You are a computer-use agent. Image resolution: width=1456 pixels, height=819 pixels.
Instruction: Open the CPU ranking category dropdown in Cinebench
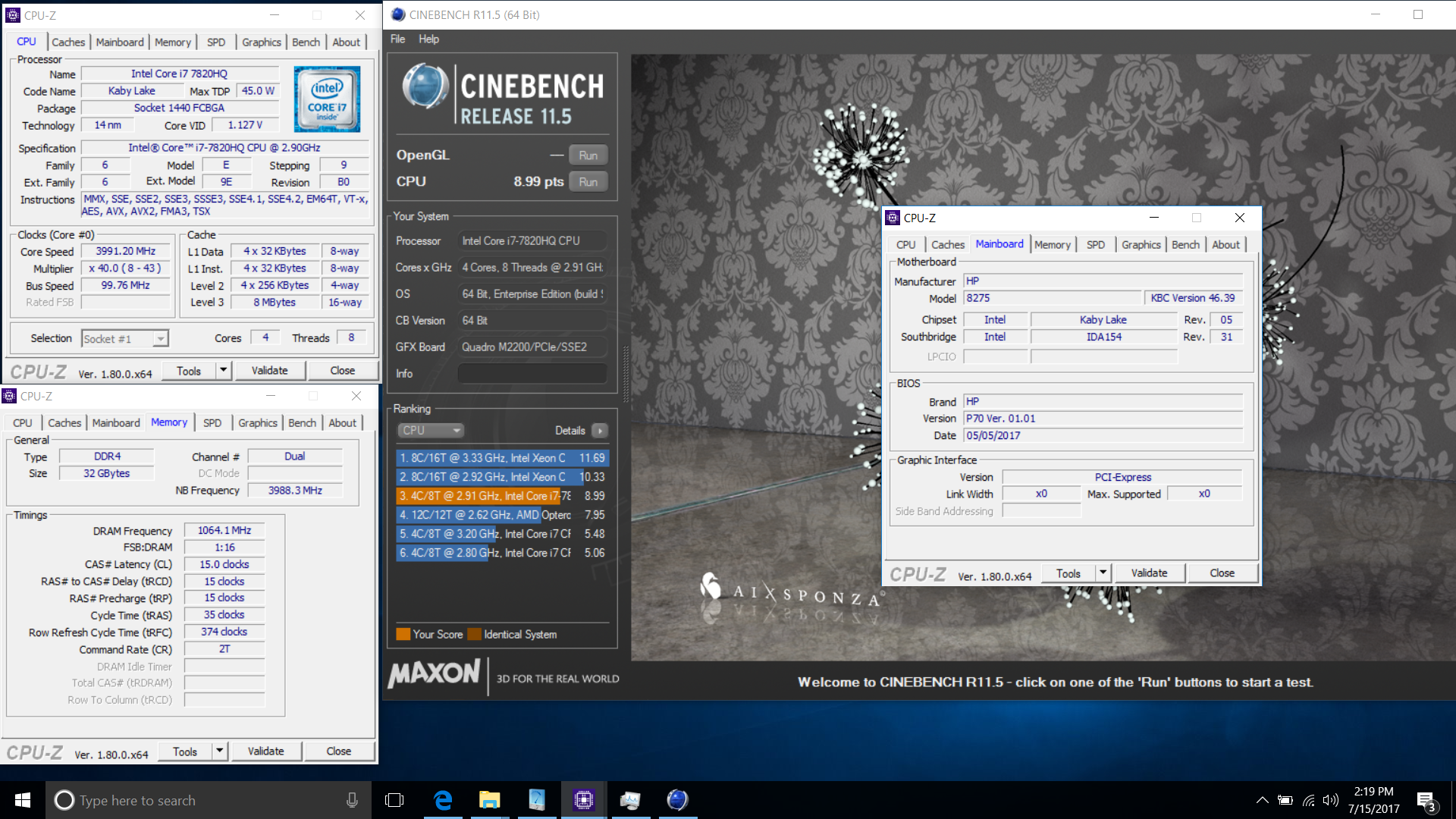click(431, 431)
